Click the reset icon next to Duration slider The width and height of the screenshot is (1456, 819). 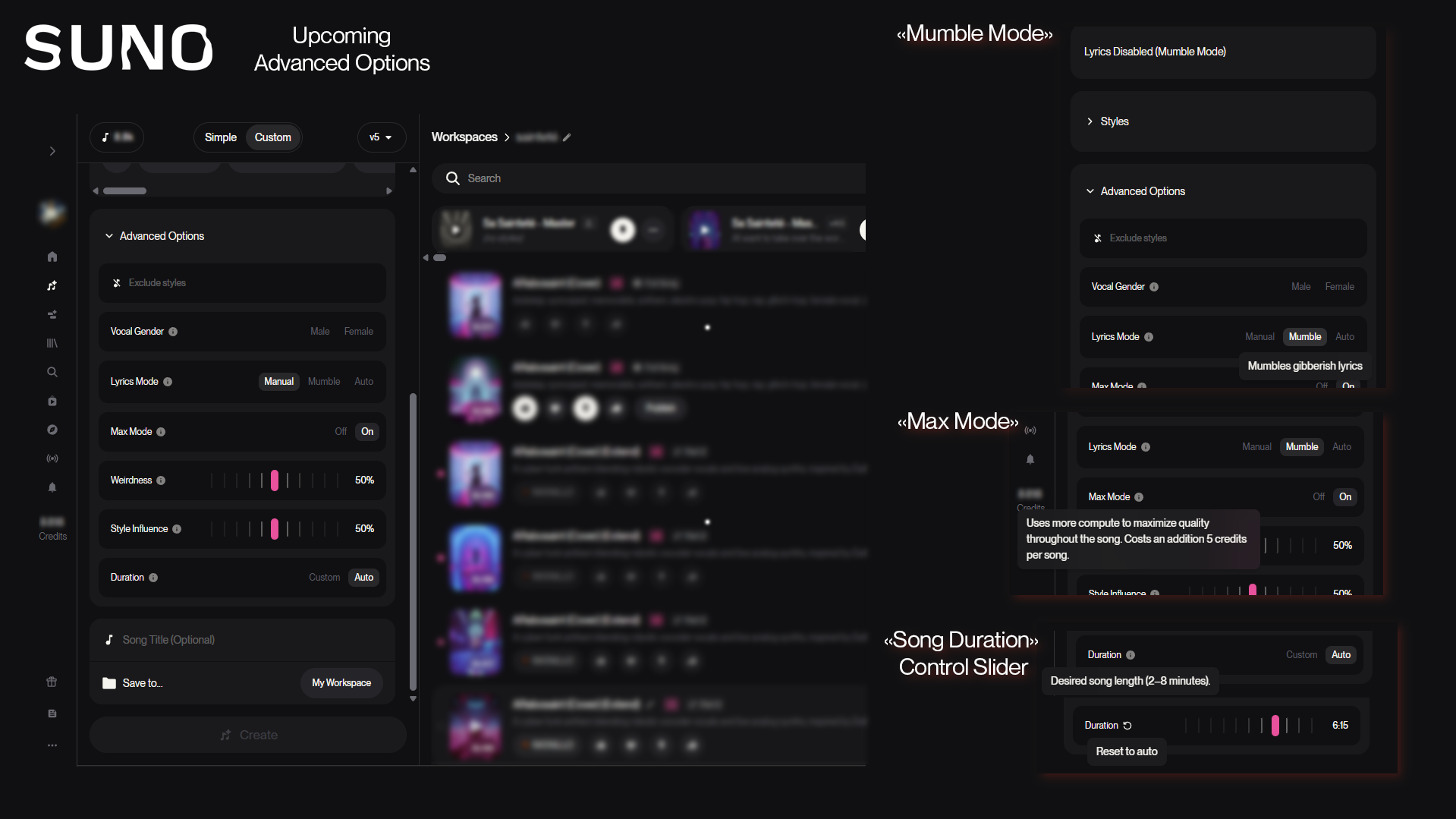(x=1127, y=726)
